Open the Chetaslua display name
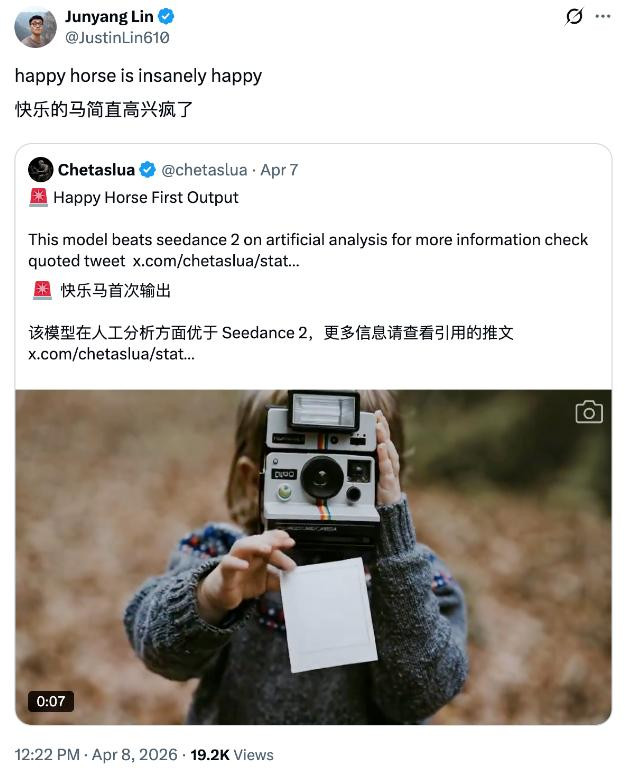 point(96,170)
